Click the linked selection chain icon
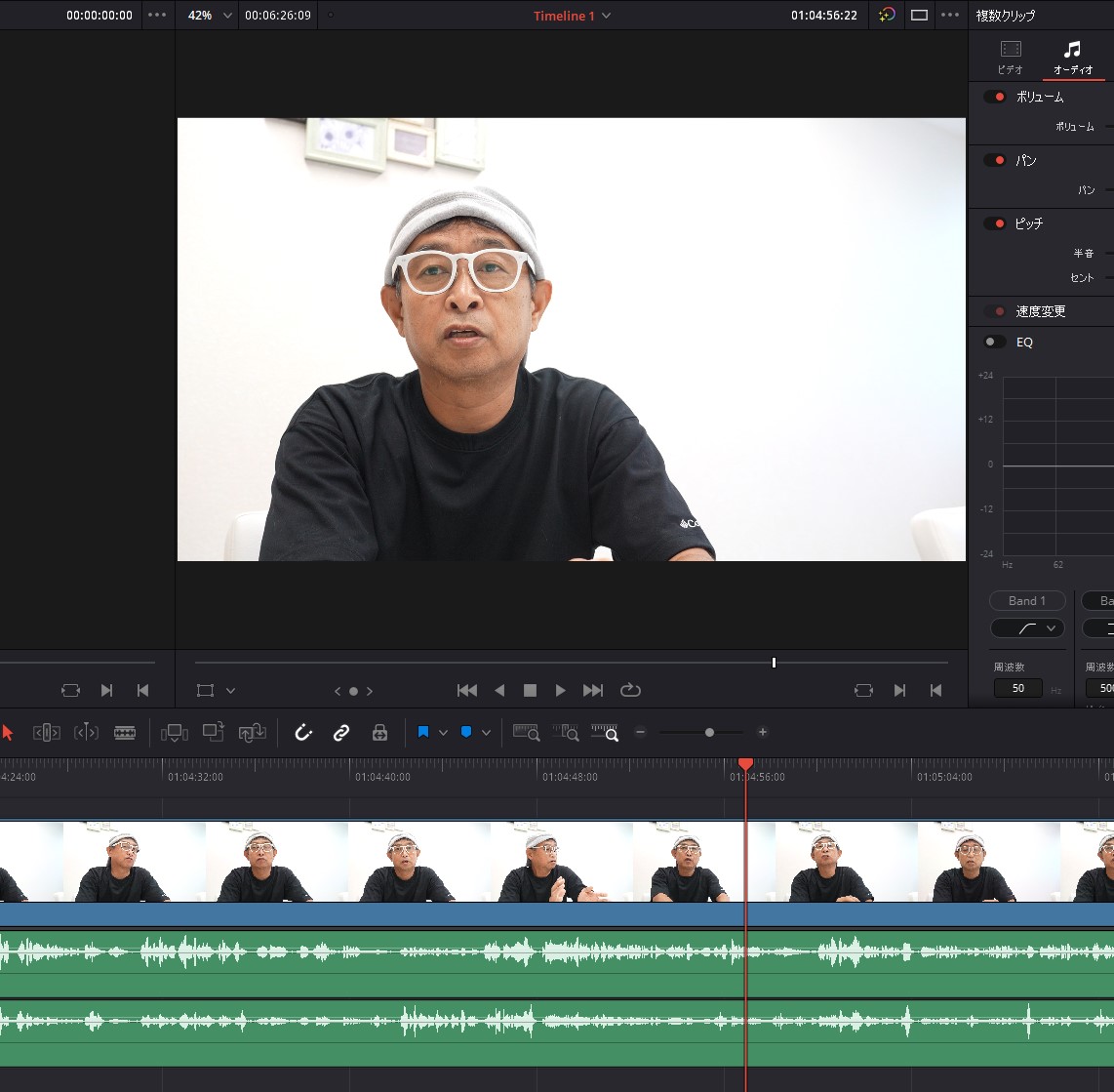 tap(341, 732)
